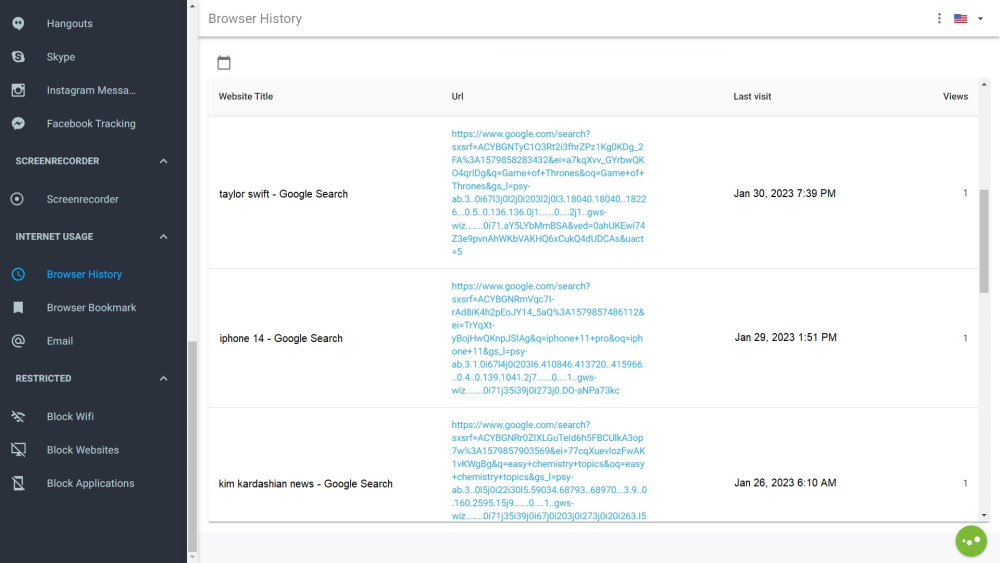Click the Screenrecorder record icon

[x=18, y=199]
